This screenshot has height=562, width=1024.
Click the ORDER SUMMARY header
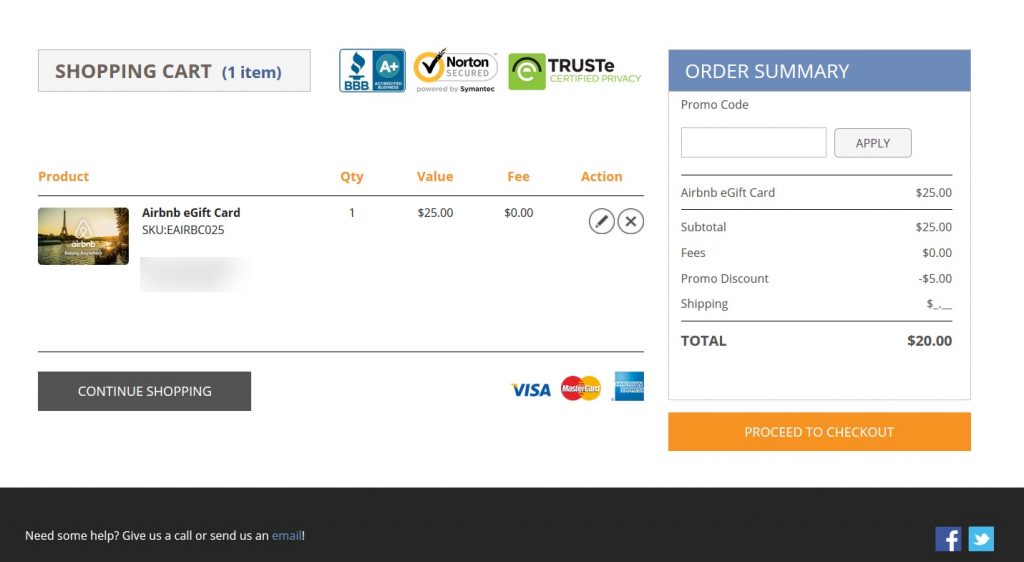click(819, 71)
